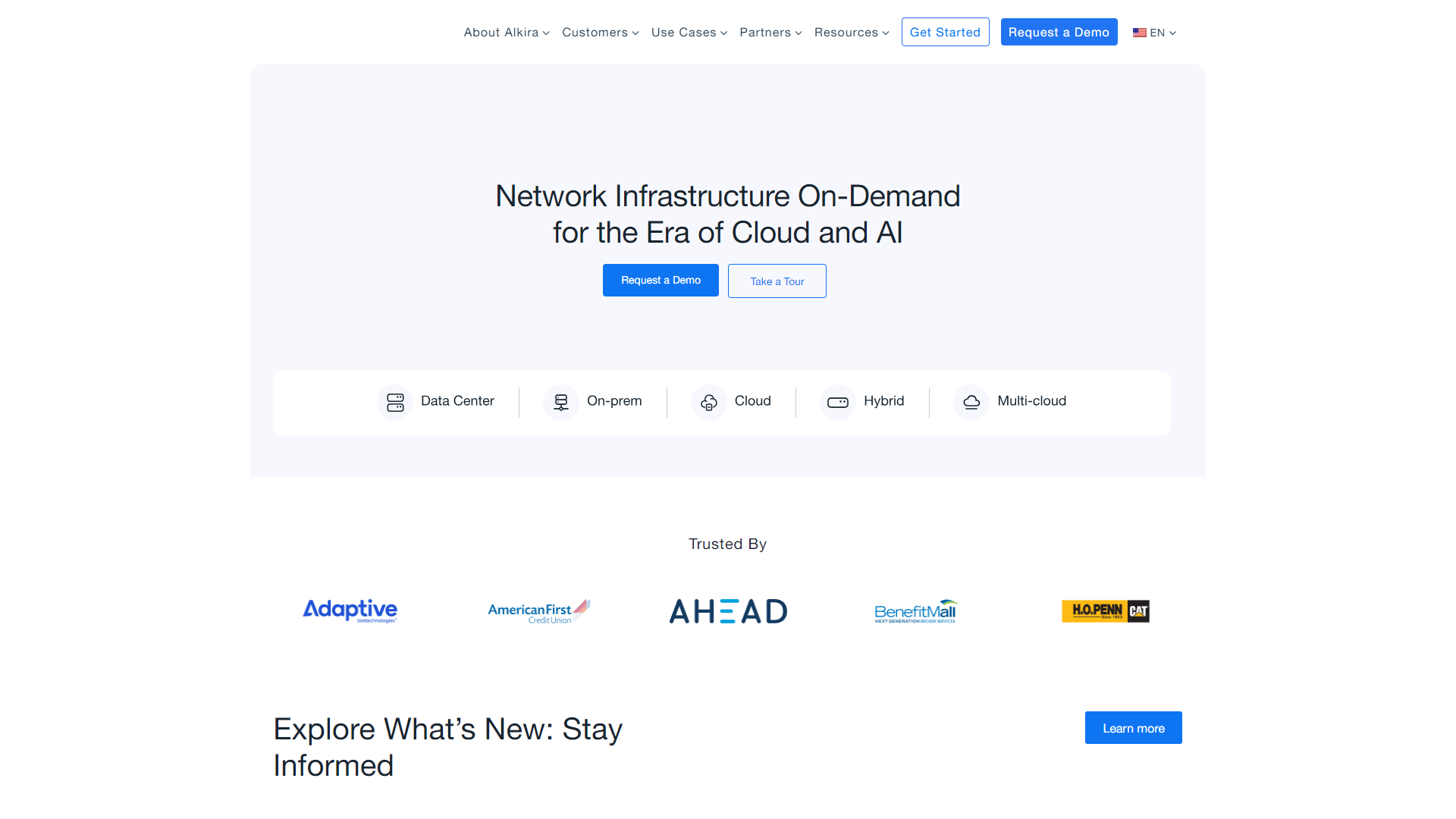Open the Resources navigation menu
The height and width of the screenshot is (819, 1456).
click(851, 33)
